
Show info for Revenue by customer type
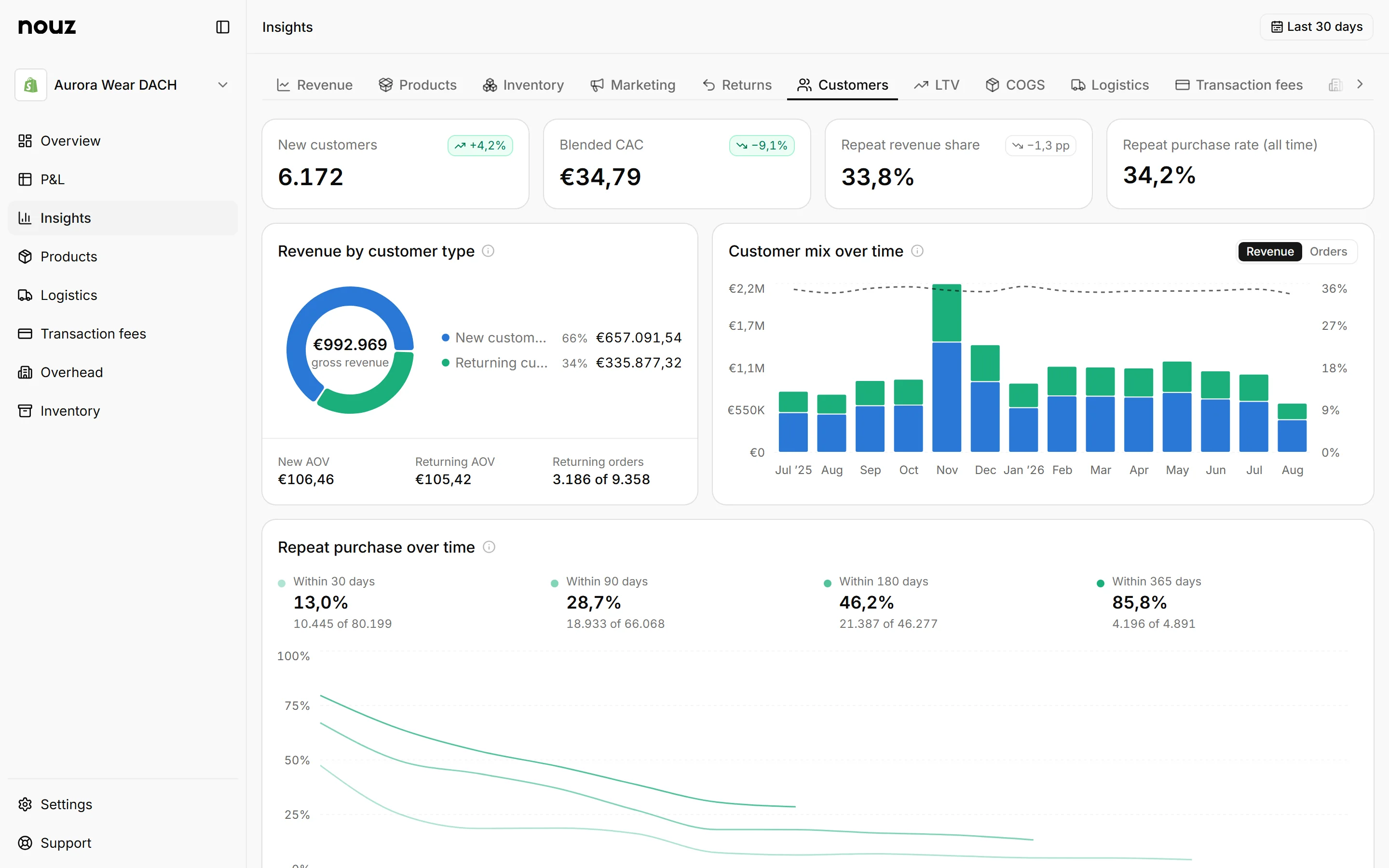coord(488,251)
